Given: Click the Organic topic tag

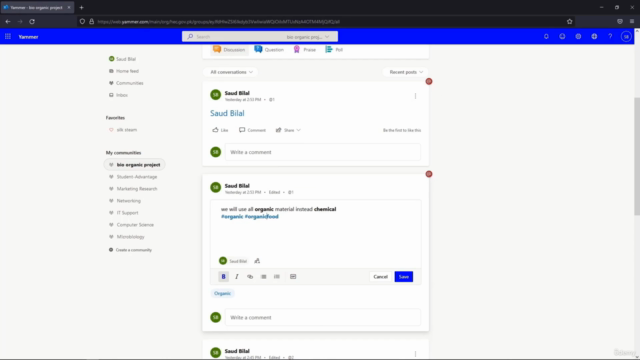Looking at the screenshot, I should 222,293.
